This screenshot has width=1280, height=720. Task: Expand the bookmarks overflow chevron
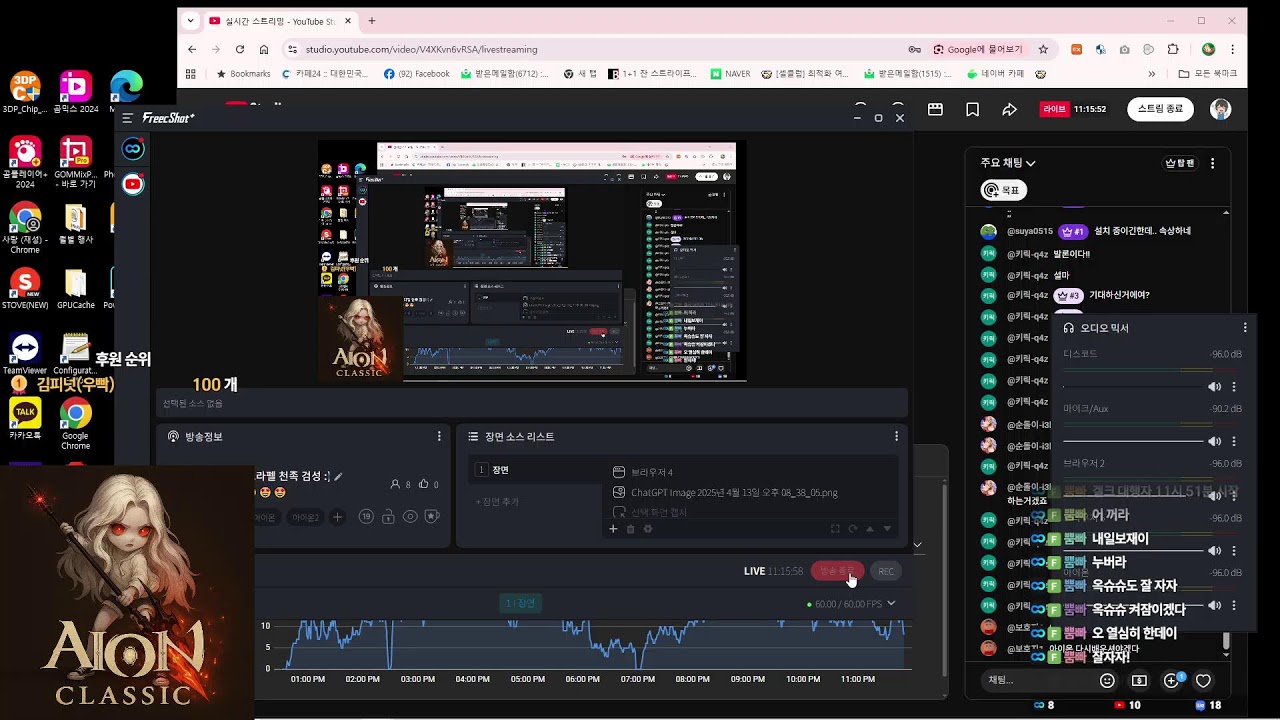(x=1152, y=74)
